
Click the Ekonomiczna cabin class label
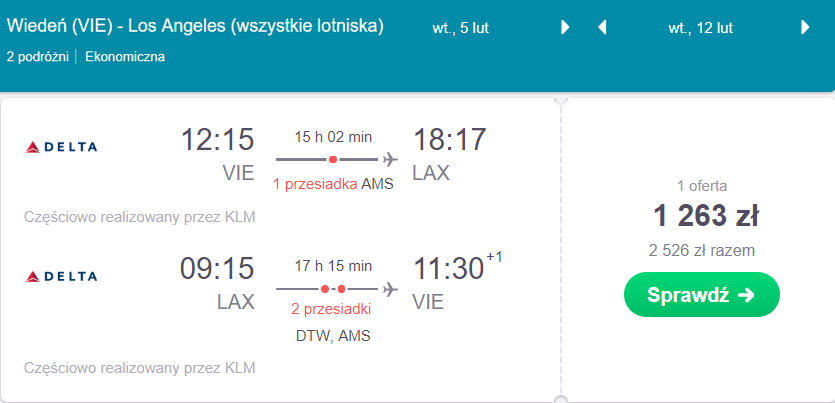pyautogui.click(x=125, y=57)
